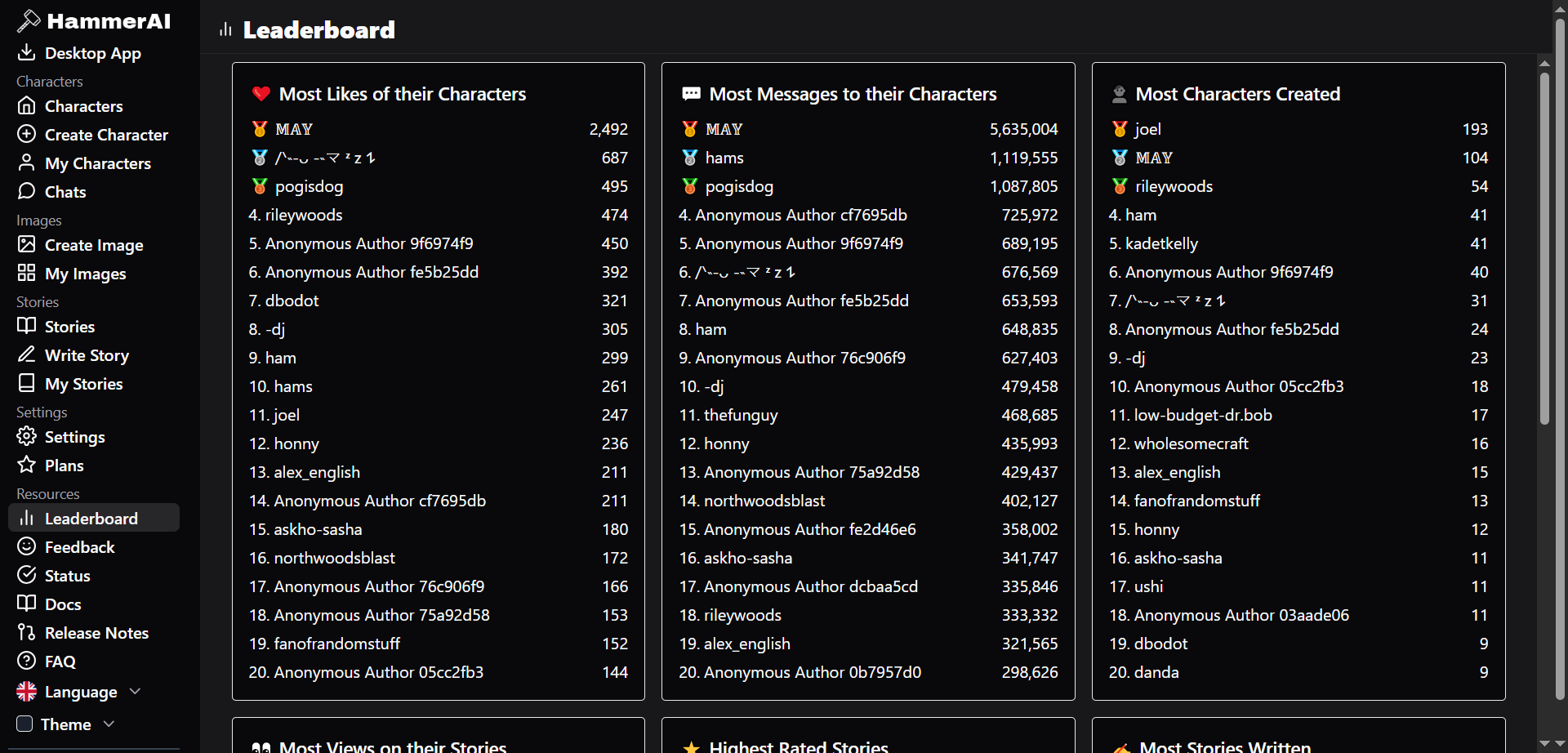Screen dimensions: 1568x753
Task: Click "Most Characters Created" card title
Action: [x=1238, y=94]
